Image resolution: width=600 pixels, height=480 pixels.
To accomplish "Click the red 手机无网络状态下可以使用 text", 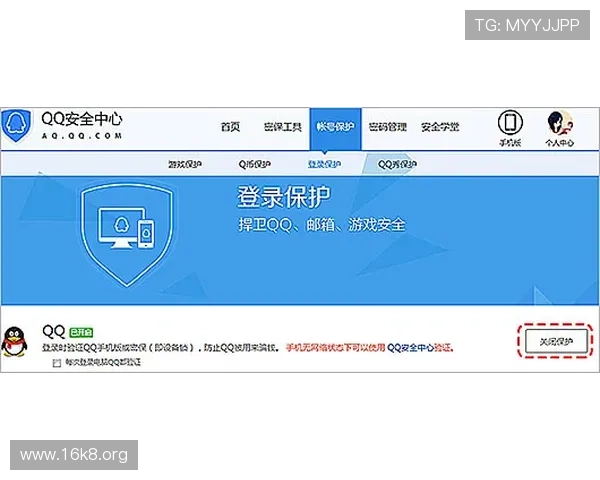I will 336,348.
